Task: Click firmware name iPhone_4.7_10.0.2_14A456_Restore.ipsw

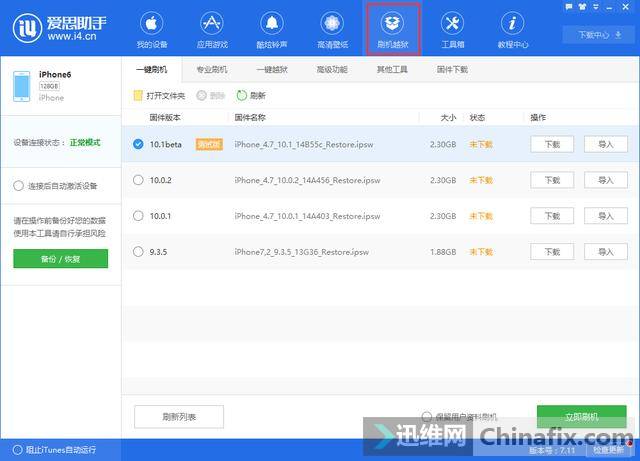Action: click(x=307, y=180)
